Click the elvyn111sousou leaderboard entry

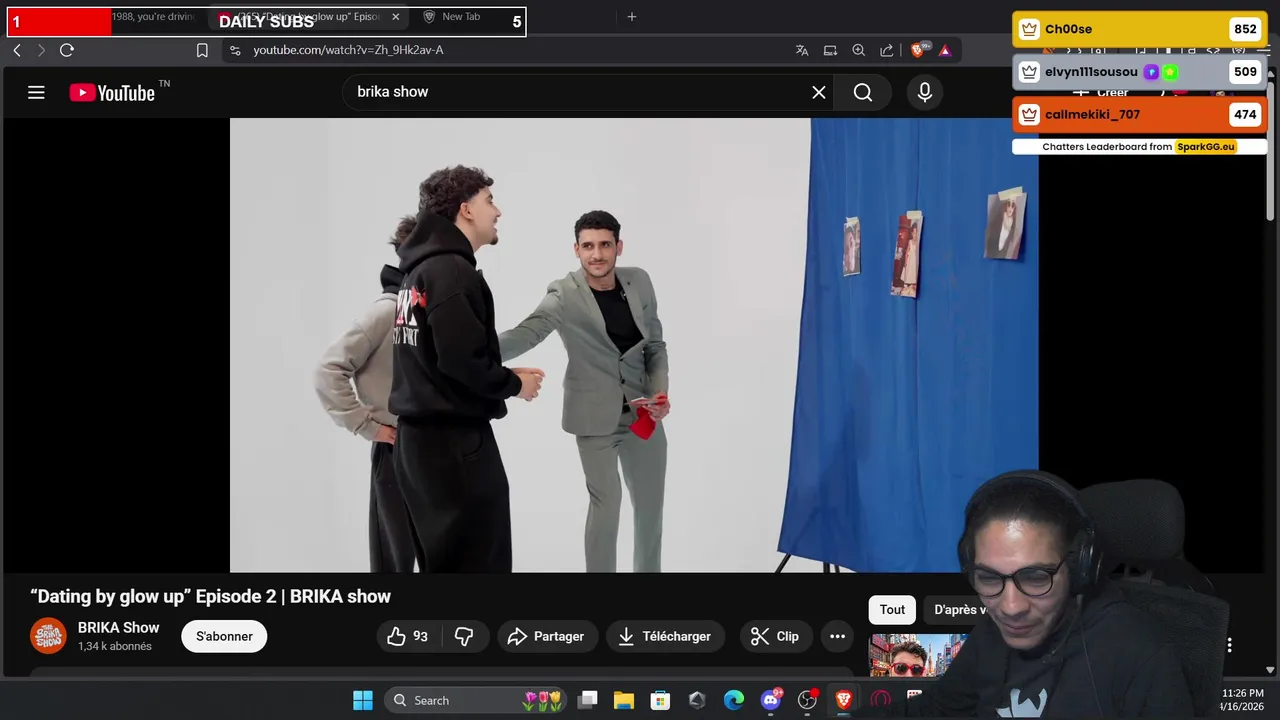(x=1140, y=72)
